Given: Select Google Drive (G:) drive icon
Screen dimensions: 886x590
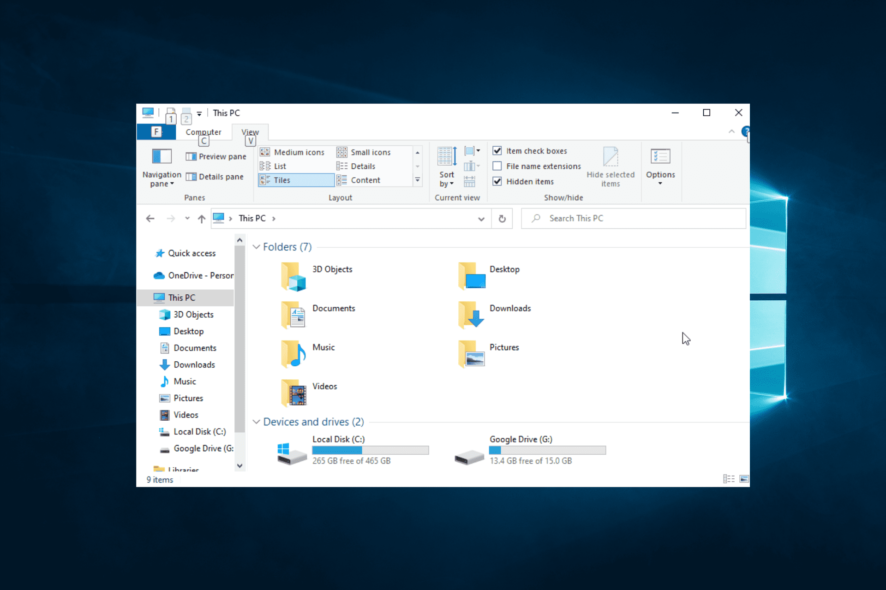Looking at the screenshot, I should pos(469,457).
